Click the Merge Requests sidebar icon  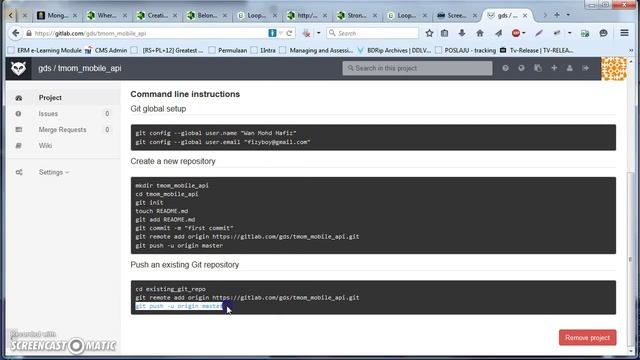[18, 130]
